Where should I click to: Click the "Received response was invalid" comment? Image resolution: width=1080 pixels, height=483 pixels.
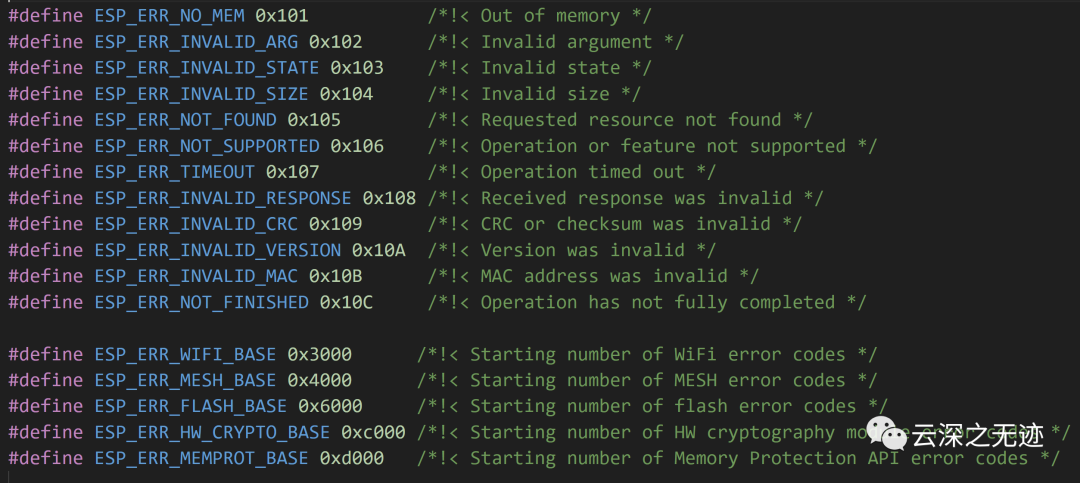click(636, 198)
